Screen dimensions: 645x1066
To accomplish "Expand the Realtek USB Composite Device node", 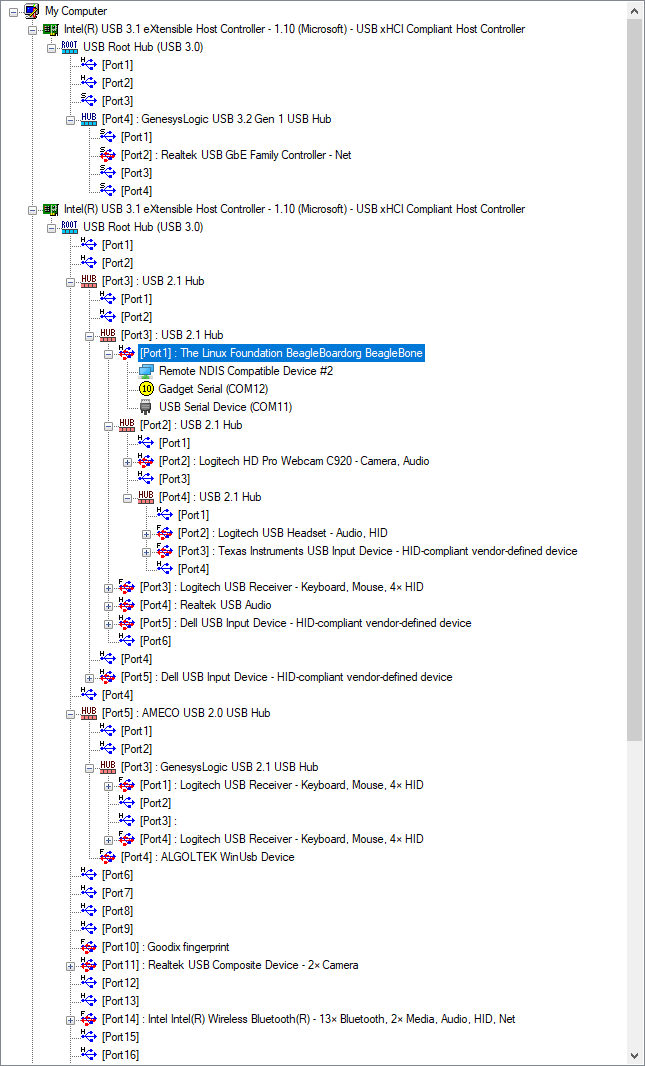I will (70, 965).
